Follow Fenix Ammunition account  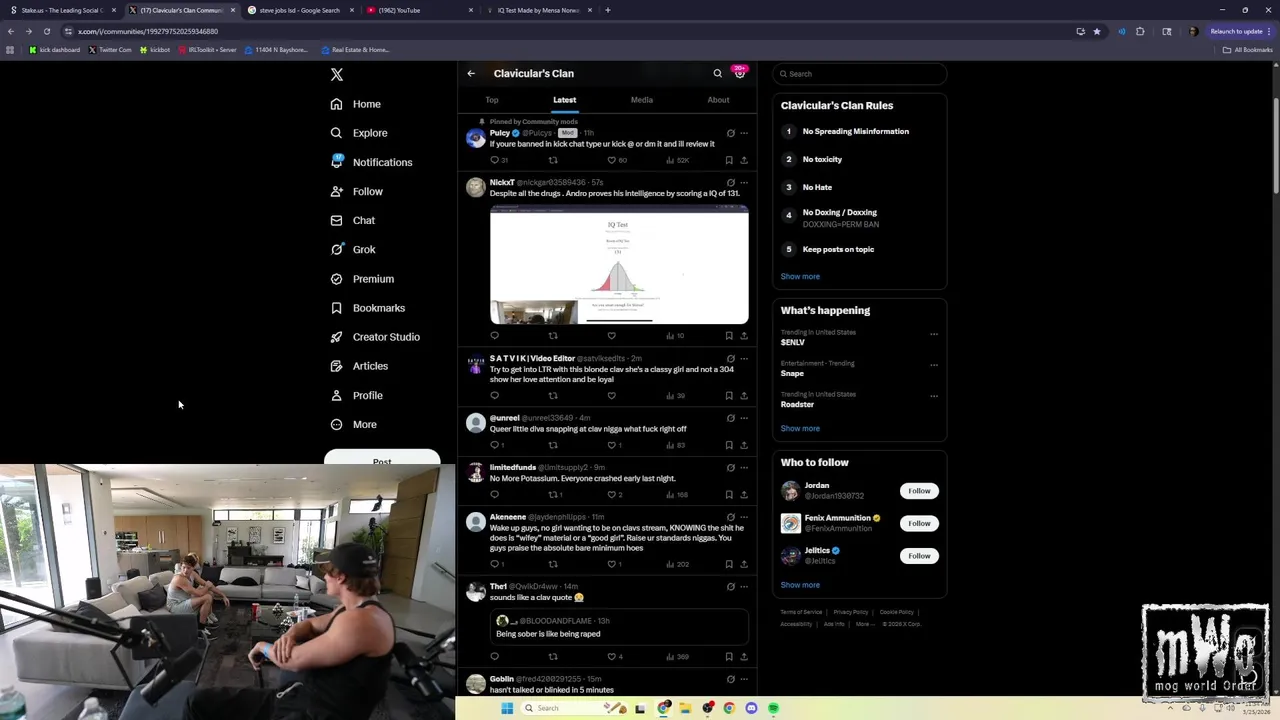point(919,523)
